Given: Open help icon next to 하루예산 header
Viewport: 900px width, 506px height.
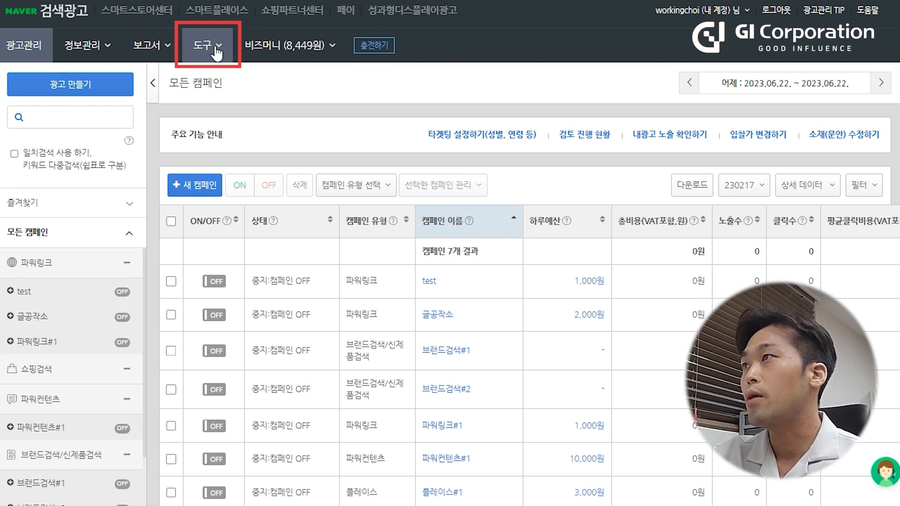Looking at the screenshot, I should [567, 221].
